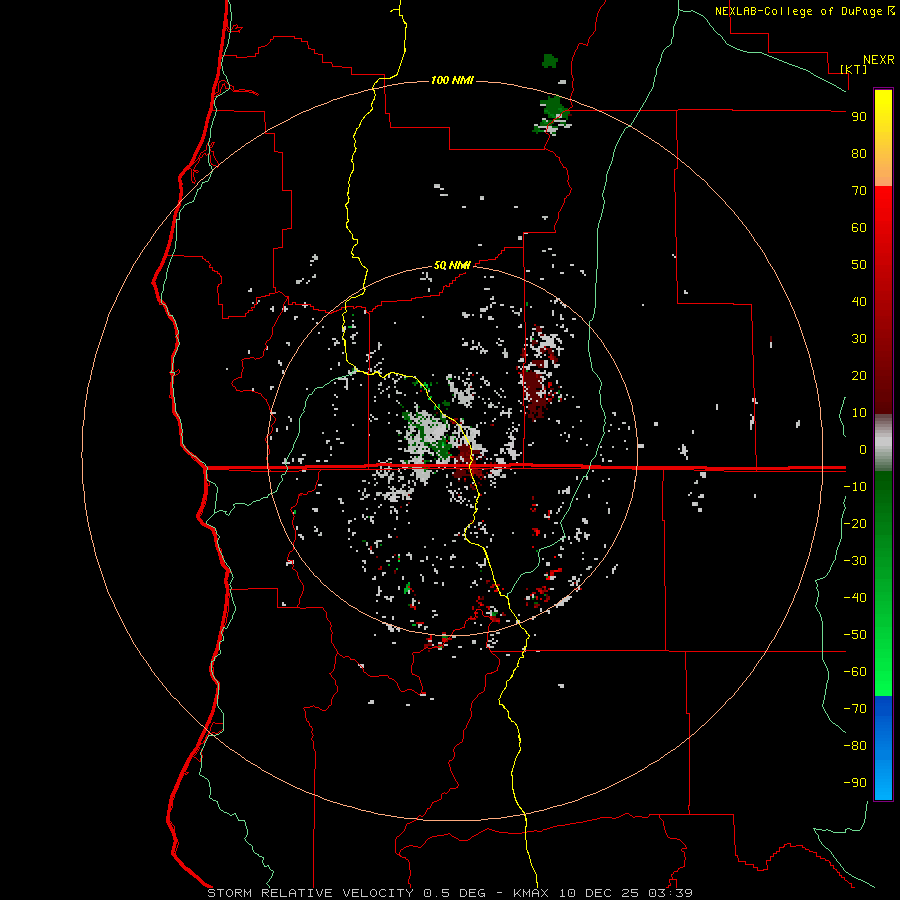
Task: Click the -60 value on the velocity scale
Action: [855, 672]
